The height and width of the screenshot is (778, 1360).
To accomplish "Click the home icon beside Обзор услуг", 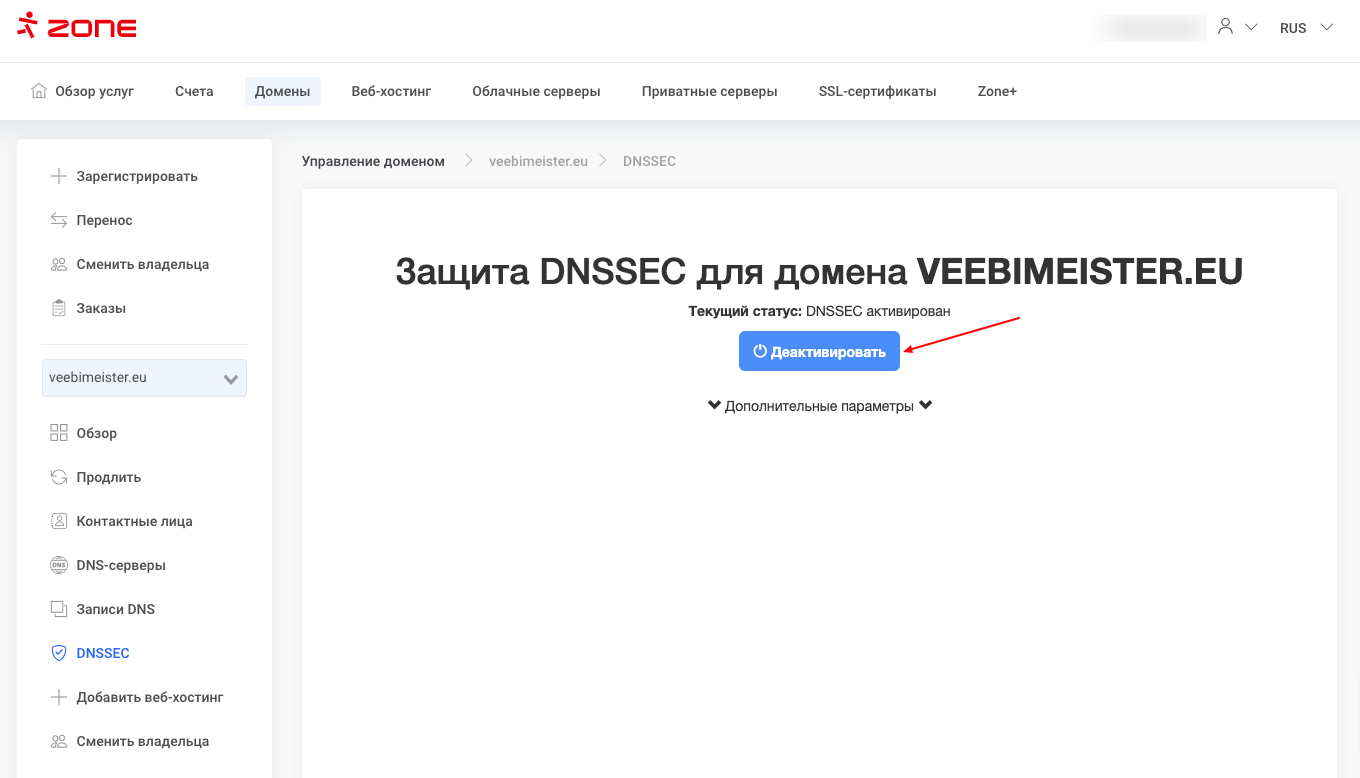I will pyautogui.click(x=39, y=91).
